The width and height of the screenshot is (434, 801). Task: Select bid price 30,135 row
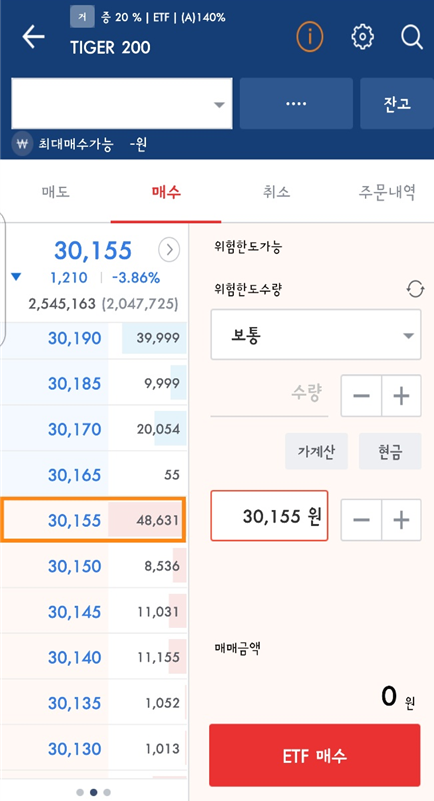(94, 703)
